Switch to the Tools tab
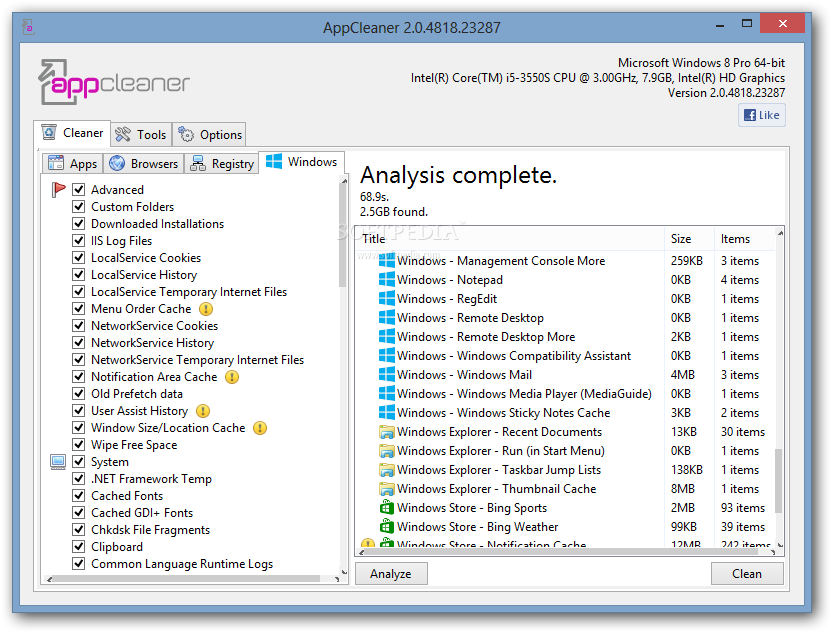The height and width of the screenshot is (633, 832). click(141, 135)
